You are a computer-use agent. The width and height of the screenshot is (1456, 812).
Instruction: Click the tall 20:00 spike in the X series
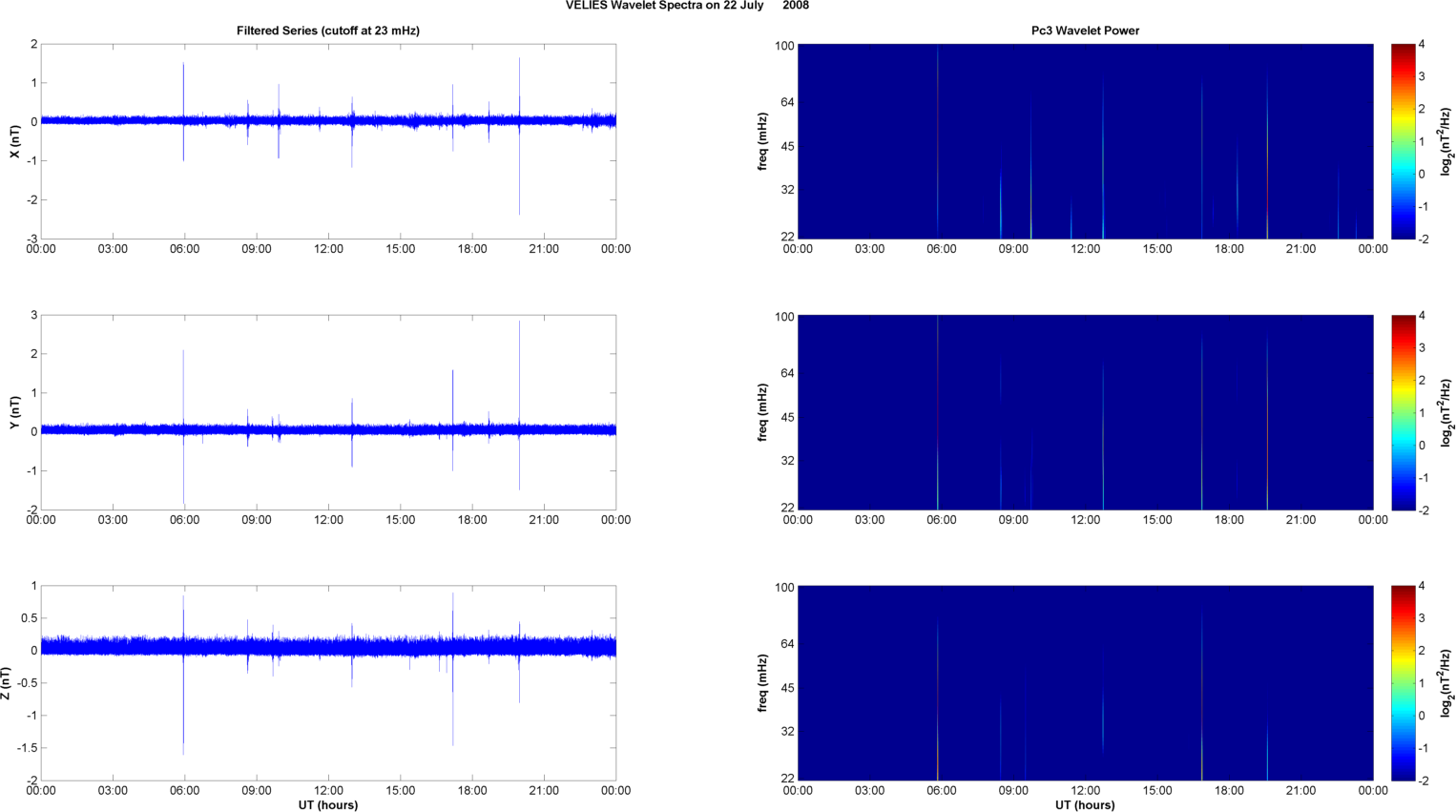[x=520, y=136]
